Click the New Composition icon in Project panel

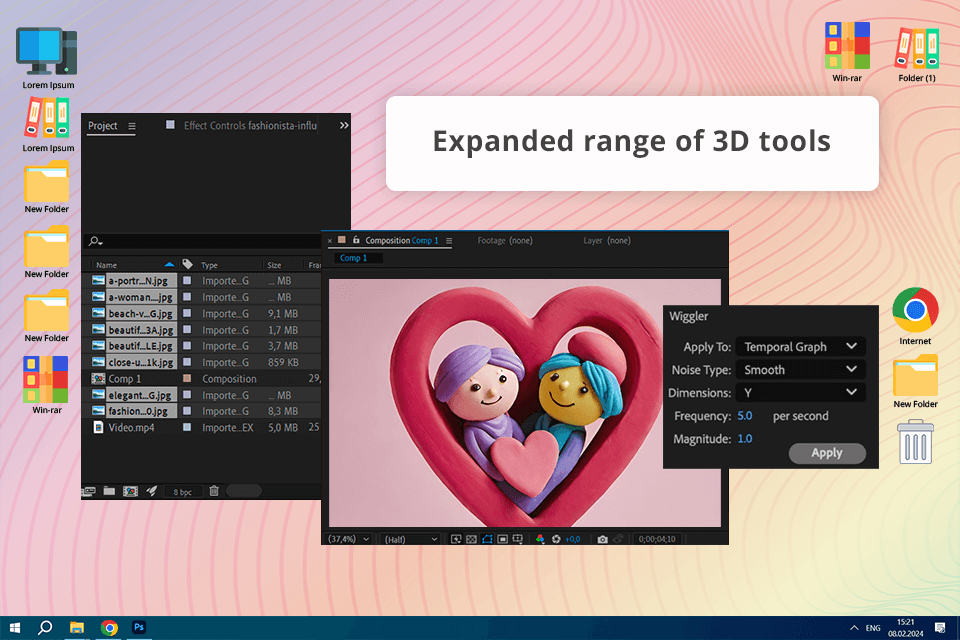pos(130,491)
